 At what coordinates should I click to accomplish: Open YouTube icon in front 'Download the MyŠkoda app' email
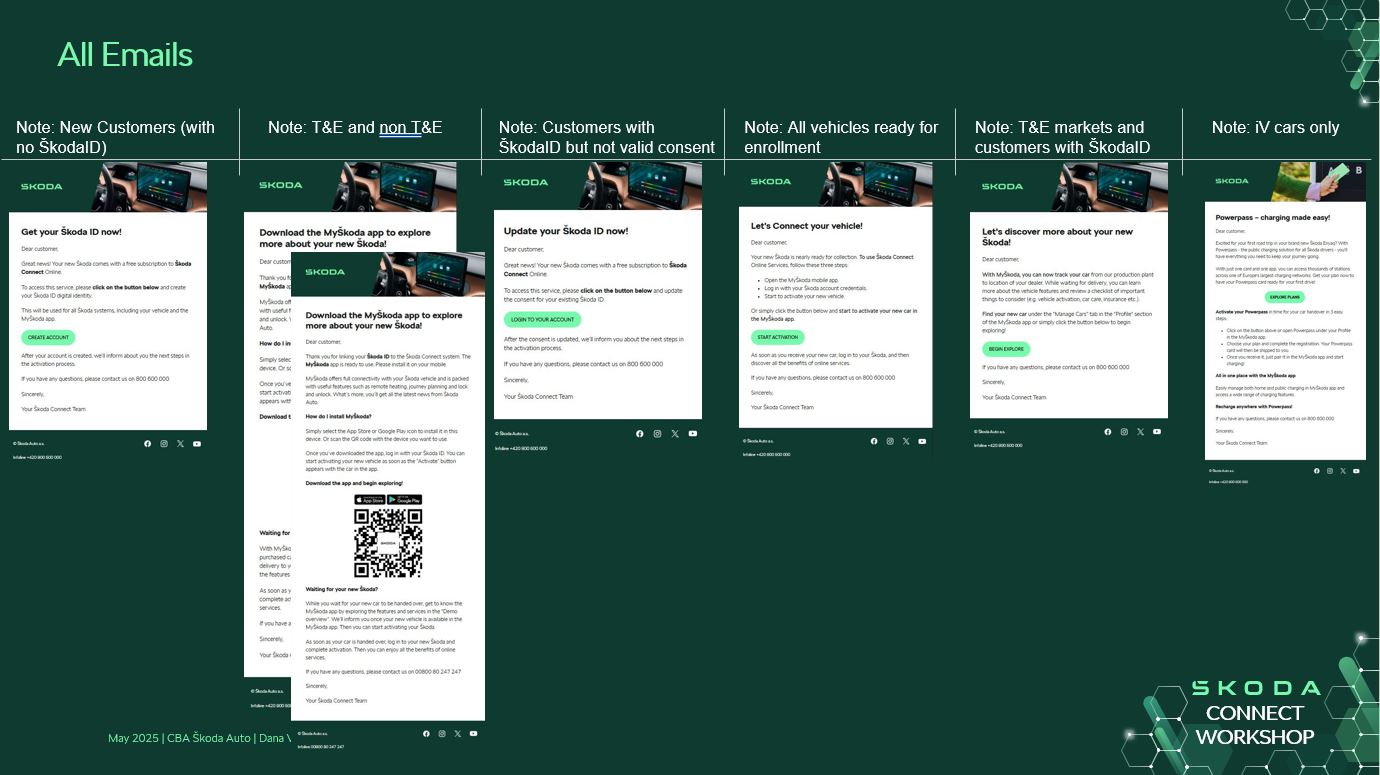point(474,733)
